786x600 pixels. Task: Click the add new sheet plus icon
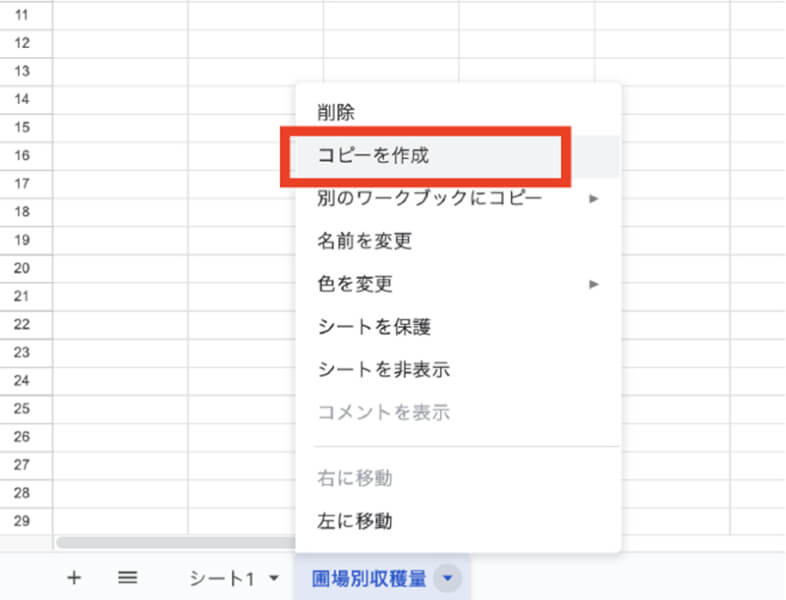tap(73, 578)
